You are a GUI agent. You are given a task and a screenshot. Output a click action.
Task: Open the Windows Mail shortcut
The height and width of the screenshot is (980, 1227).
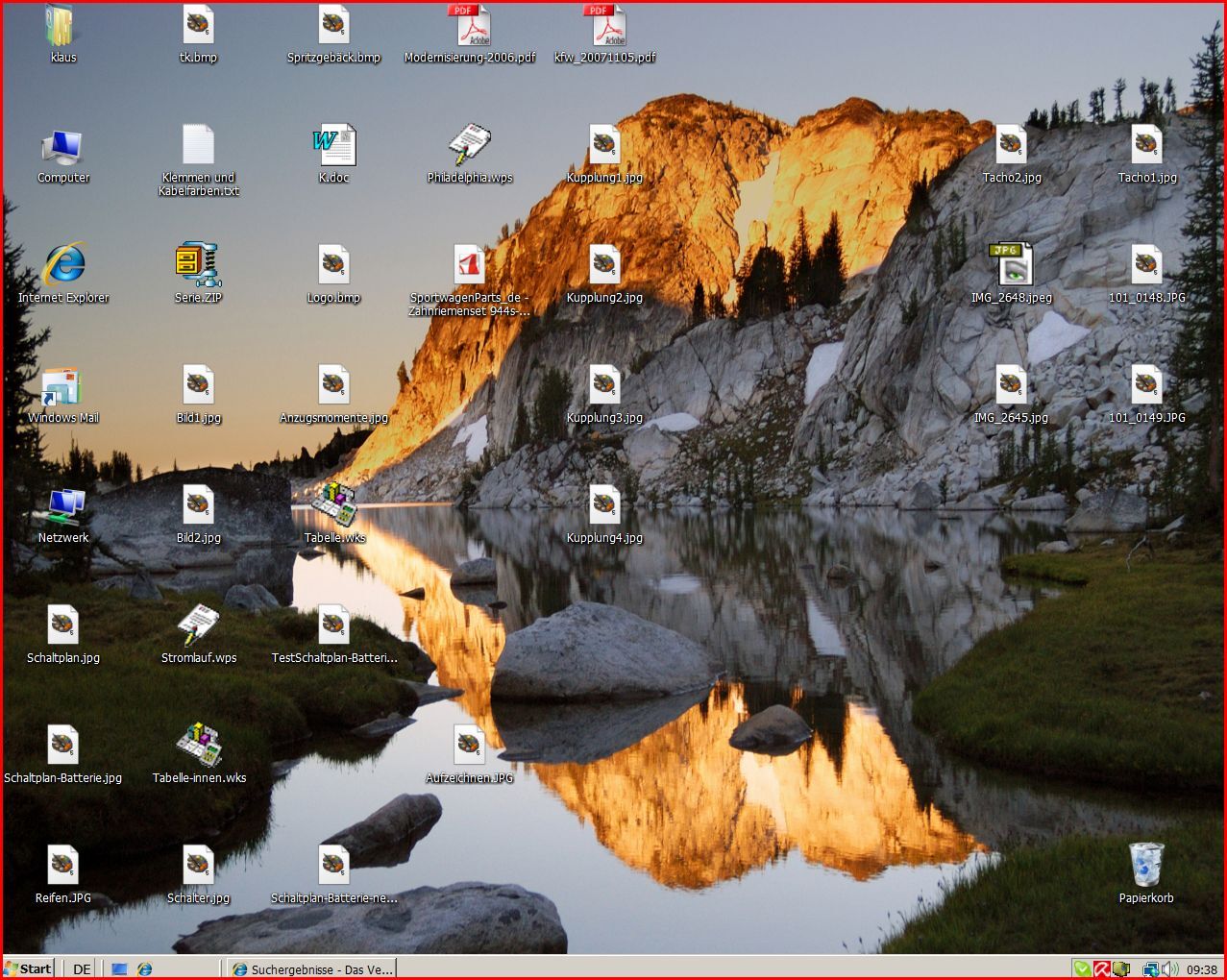click(x=63, y=386)
